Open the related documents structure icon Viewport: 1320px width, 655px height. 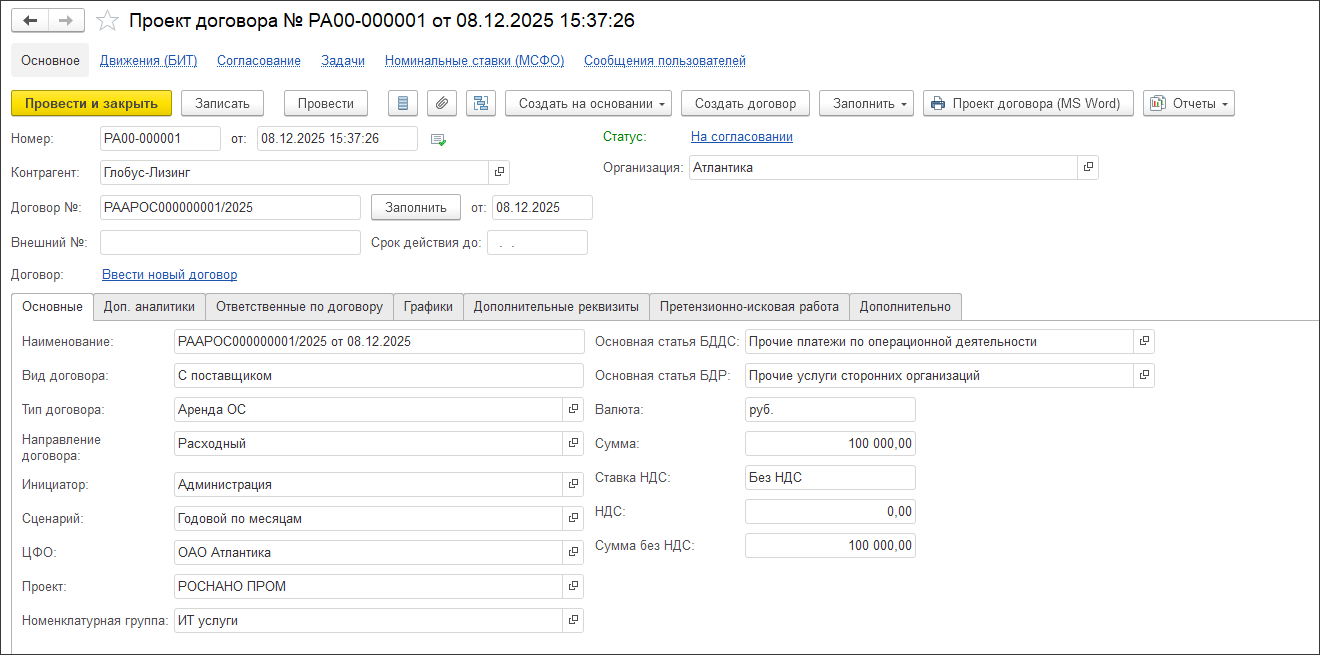(x=481, y=103)
